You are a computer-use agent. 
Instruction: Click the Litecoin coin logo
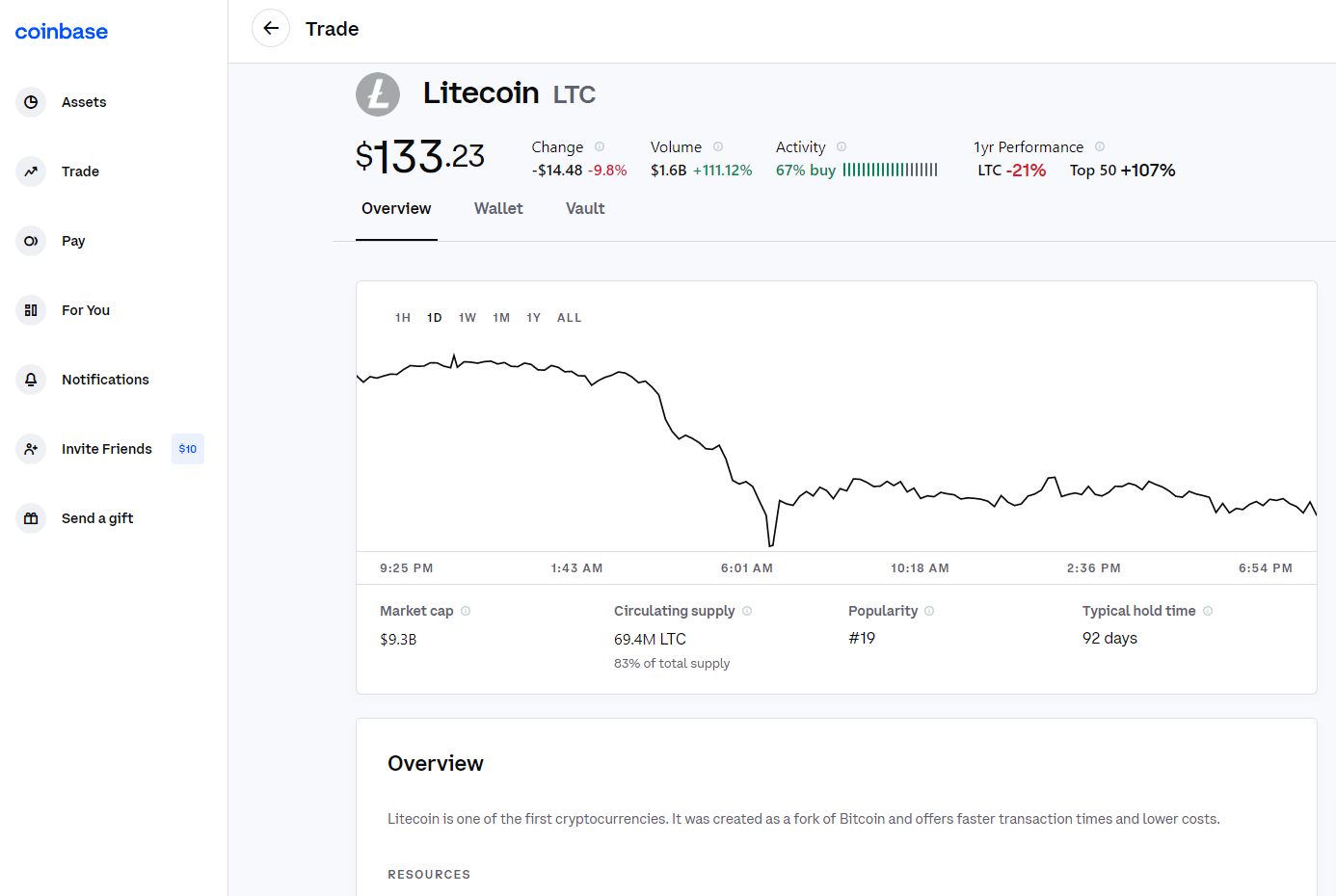tap(378, 94)
